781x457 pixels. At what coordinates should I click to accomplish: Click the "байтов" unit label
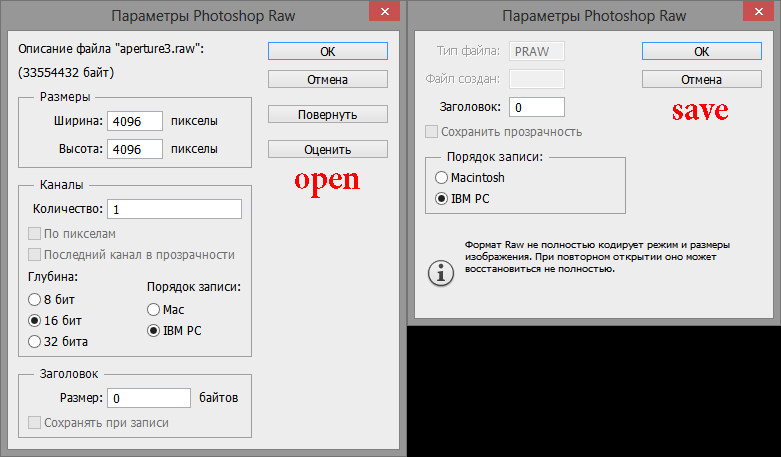pyautogui.click(x=219, y=398)
